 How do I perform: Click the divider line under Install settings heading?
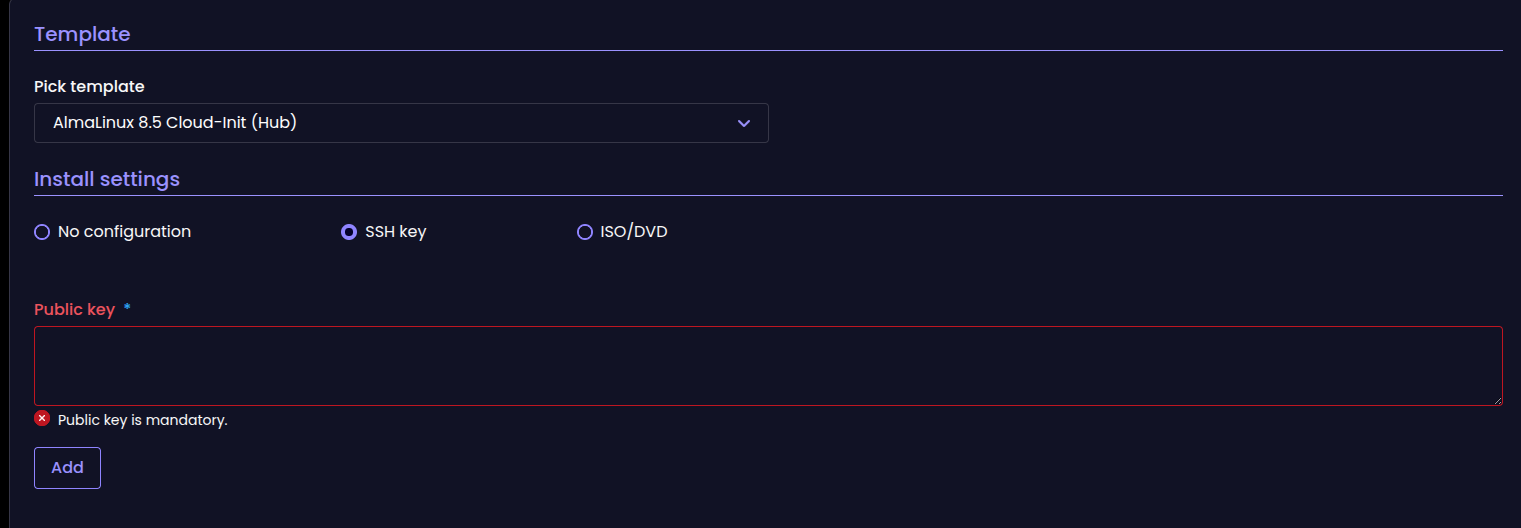768,195
